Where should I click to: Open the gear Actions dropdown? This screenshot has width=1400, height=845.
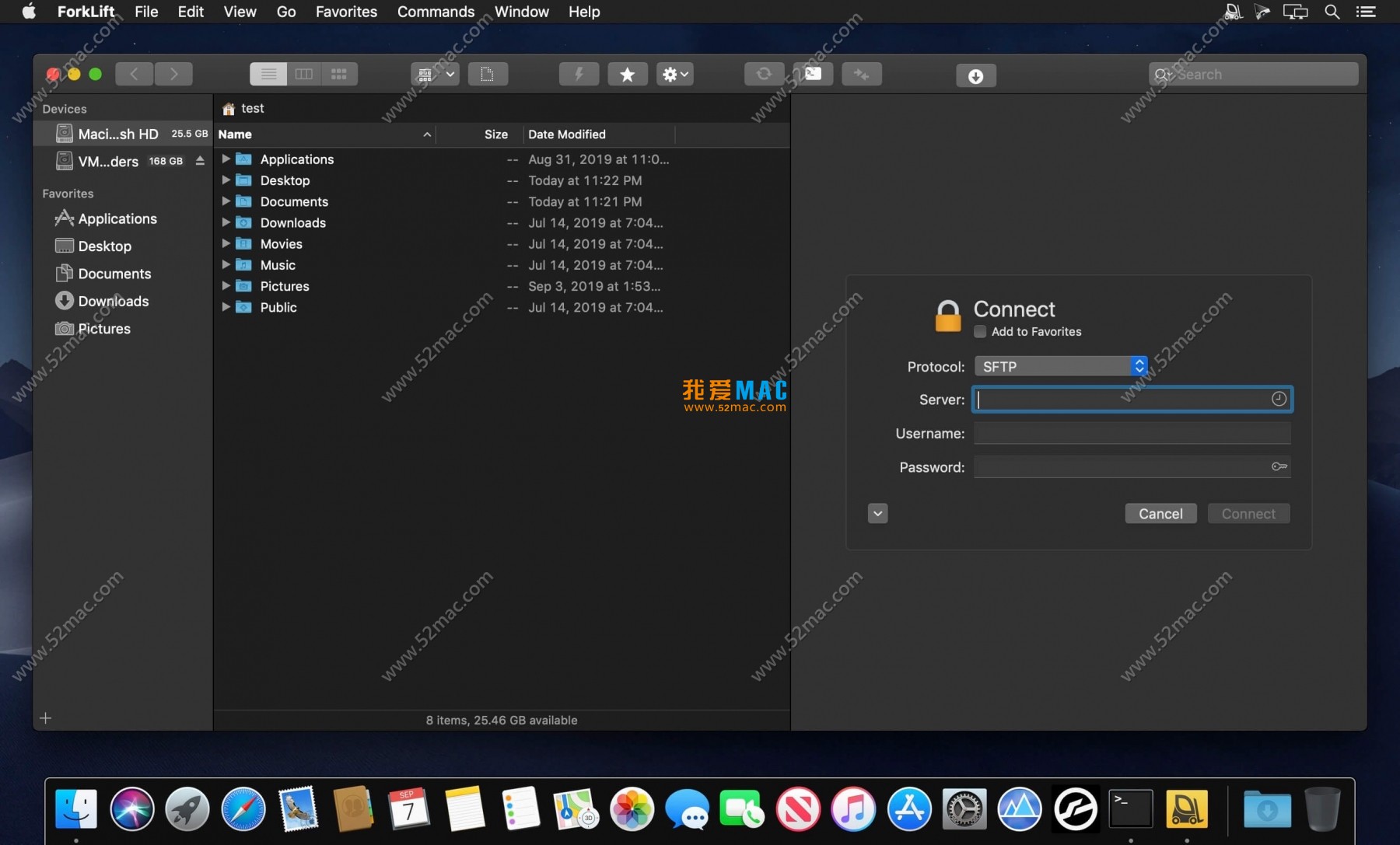tap(675, 74)
